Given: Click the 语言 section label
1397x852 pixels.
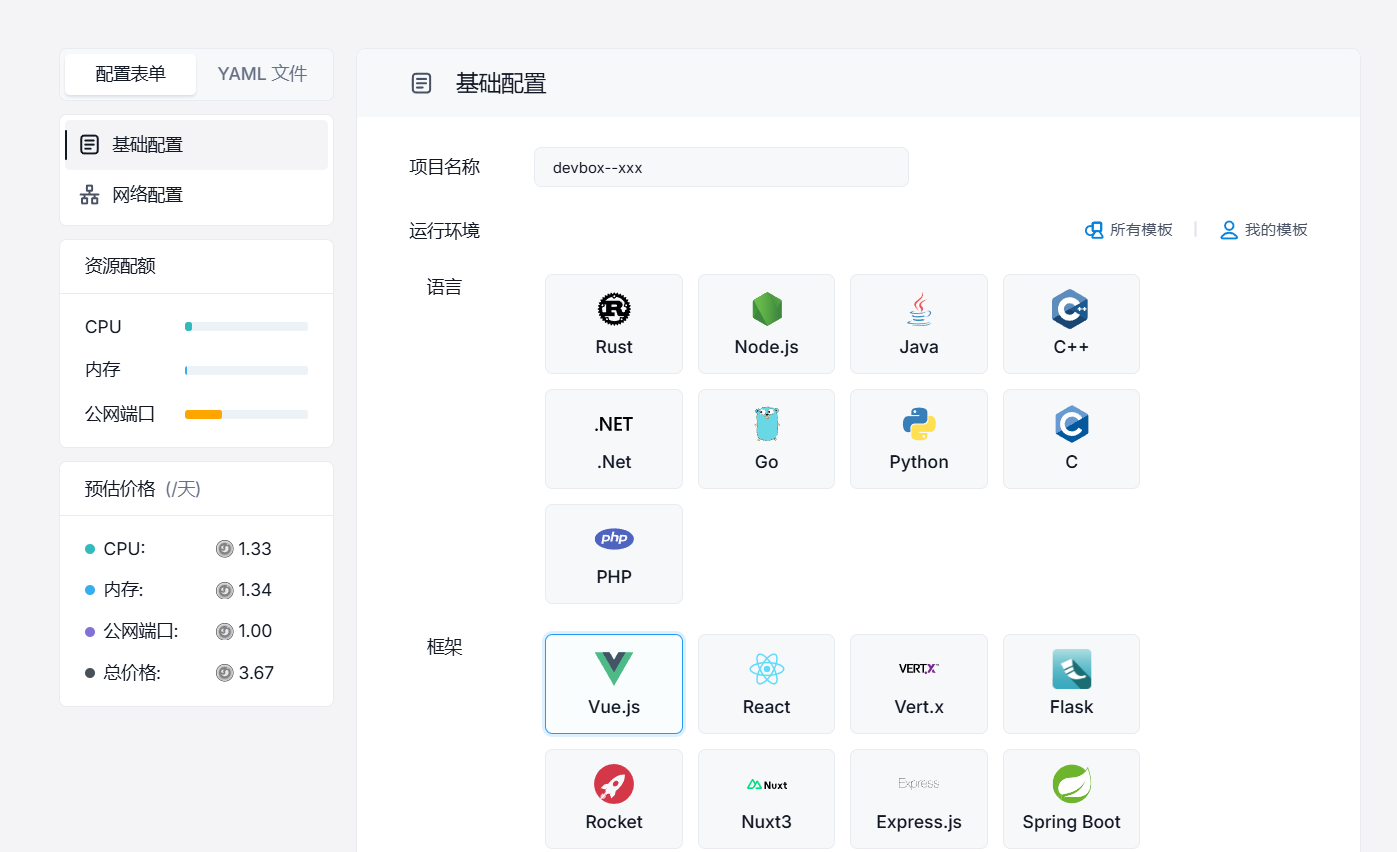Looking at the screenshot, I should pyautogui.click(x=445, y=287).
